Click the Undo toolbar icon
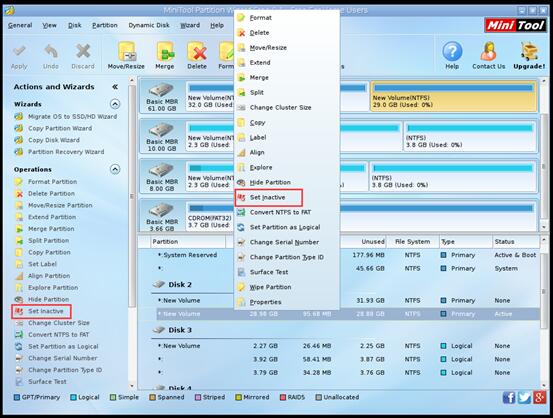 (51, 56)
